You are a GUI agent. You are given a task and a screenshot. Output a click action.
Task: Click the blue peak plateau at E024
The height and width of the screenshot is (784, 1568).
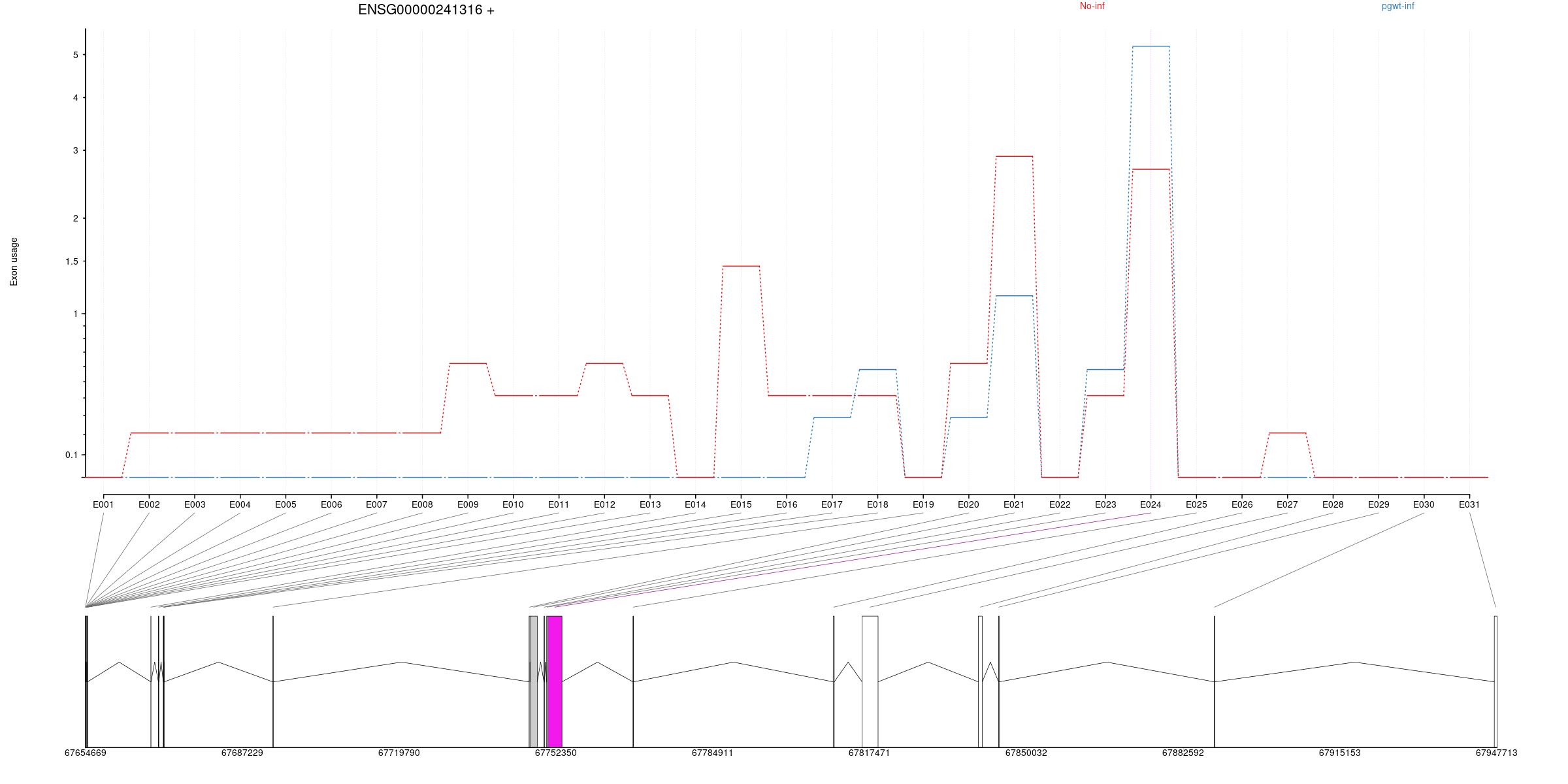[x=1151, y=46]
